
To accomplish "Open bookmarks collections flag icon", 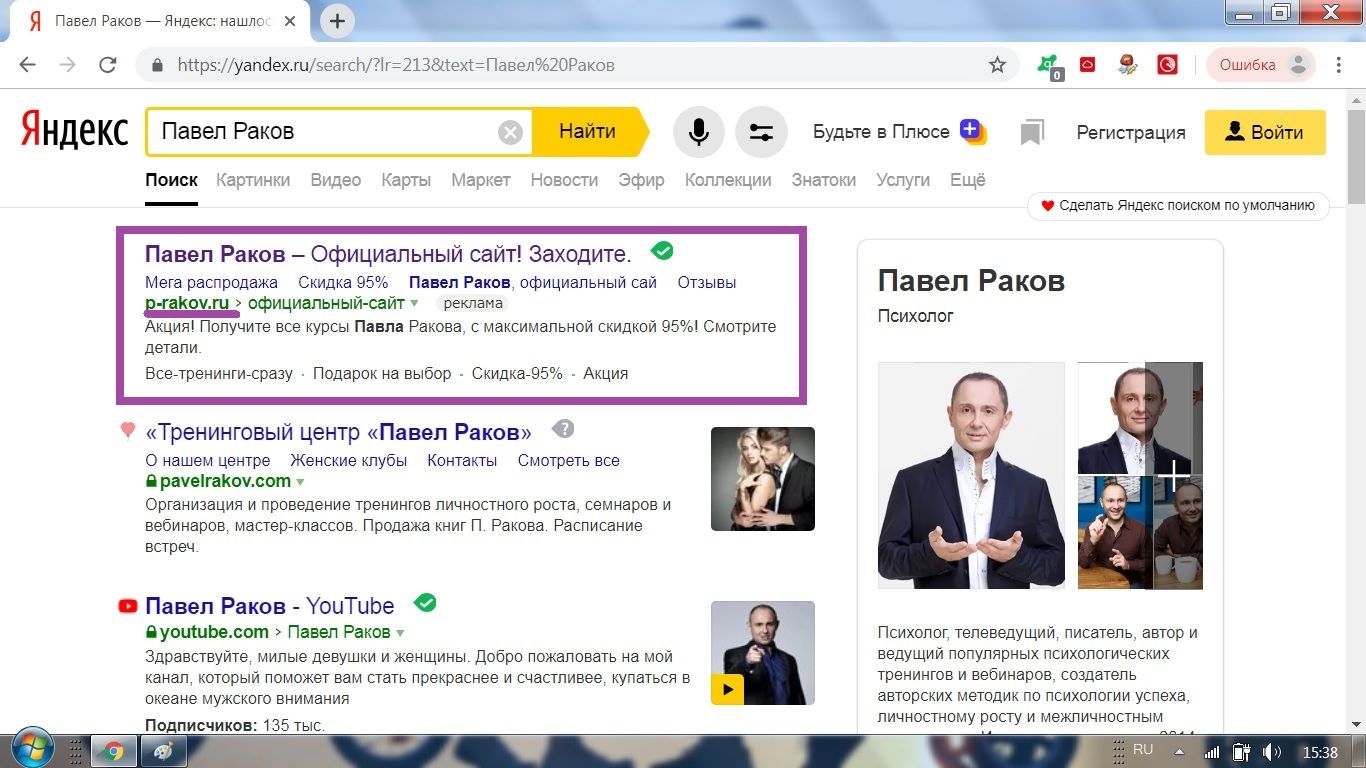I will click(x=1032, y=132).
